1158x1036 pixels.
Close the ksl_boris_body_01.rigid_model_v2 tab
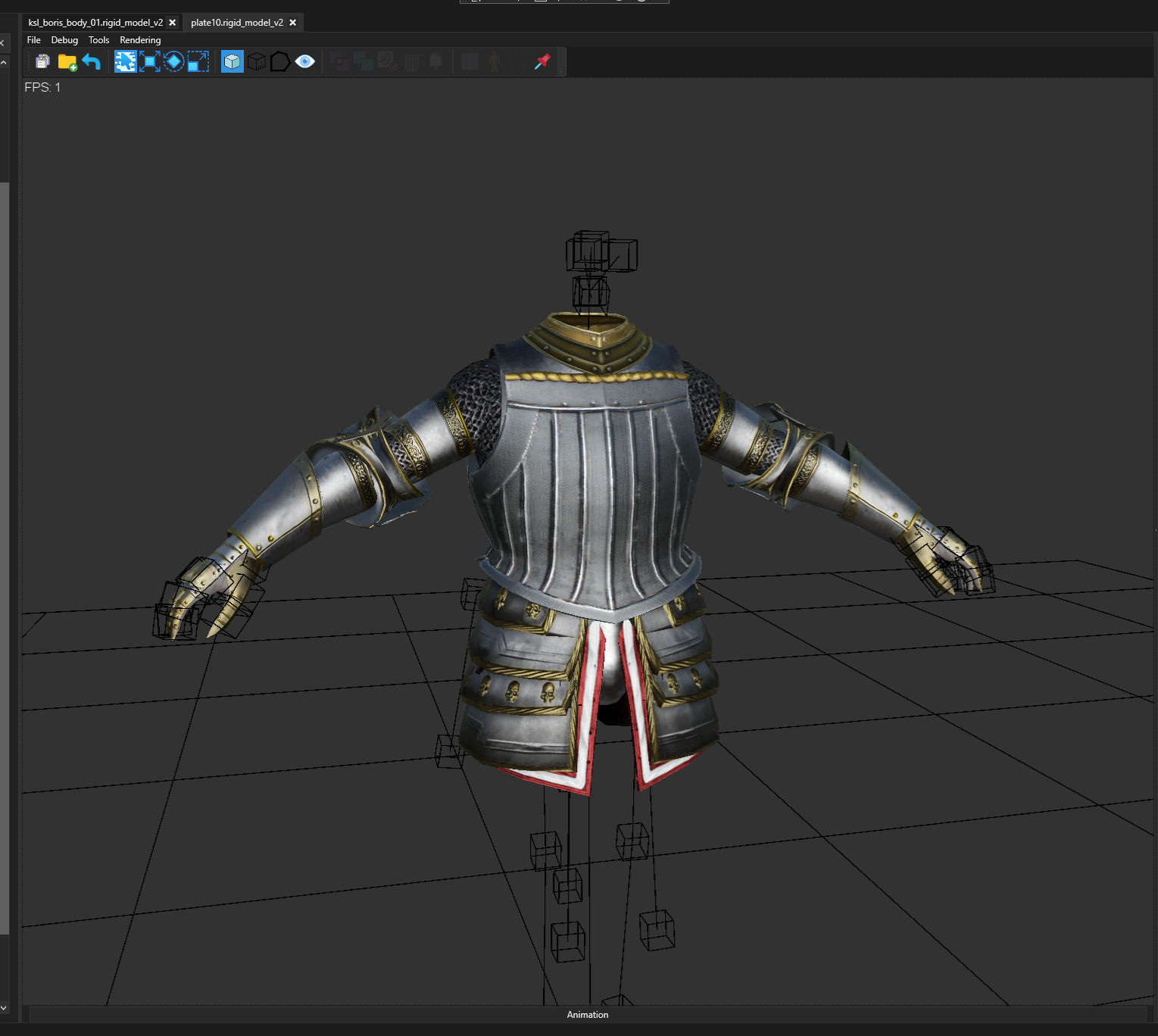(173, 23)
